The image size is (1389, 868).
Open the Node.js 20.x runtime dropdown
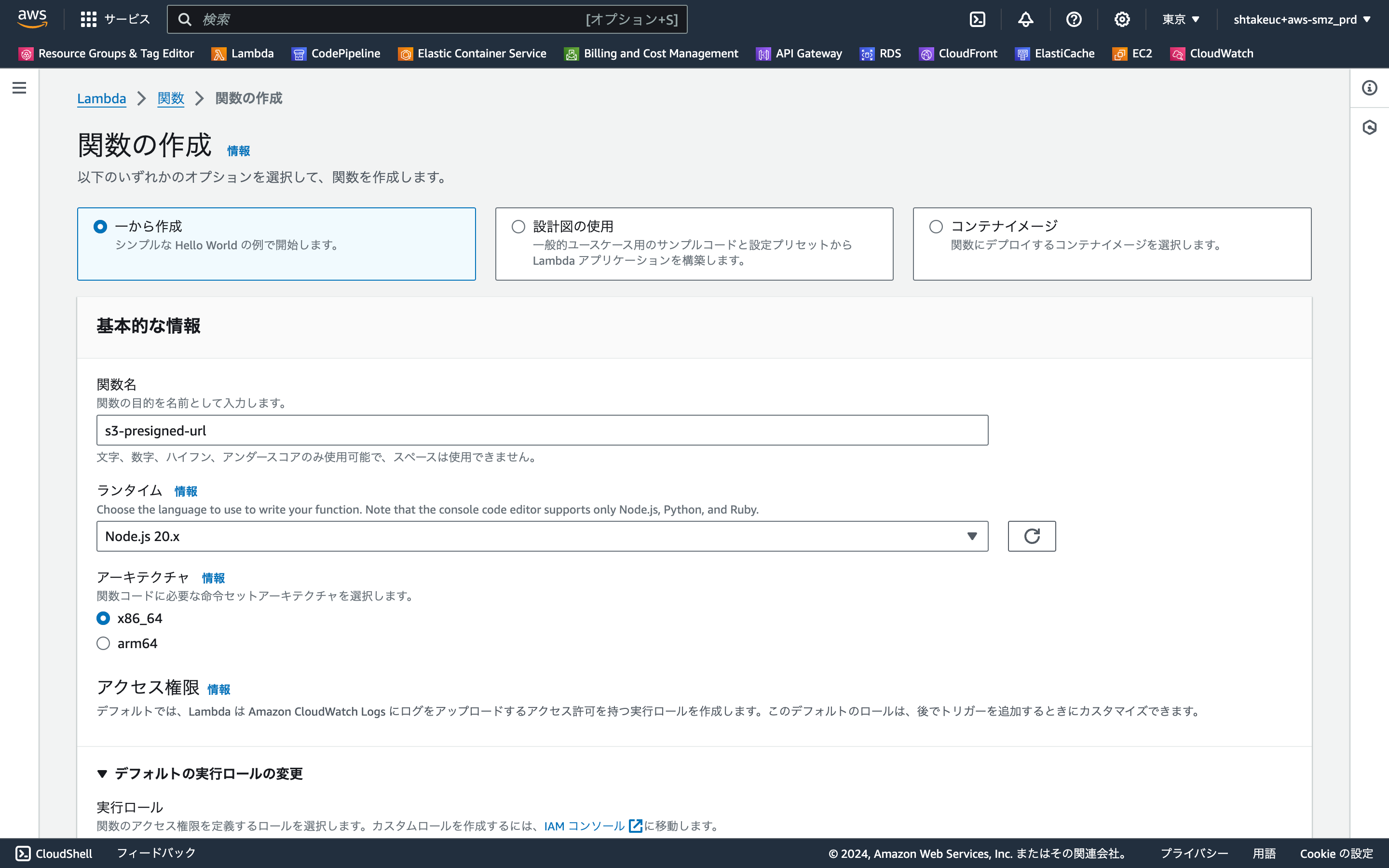coord(542,536)
